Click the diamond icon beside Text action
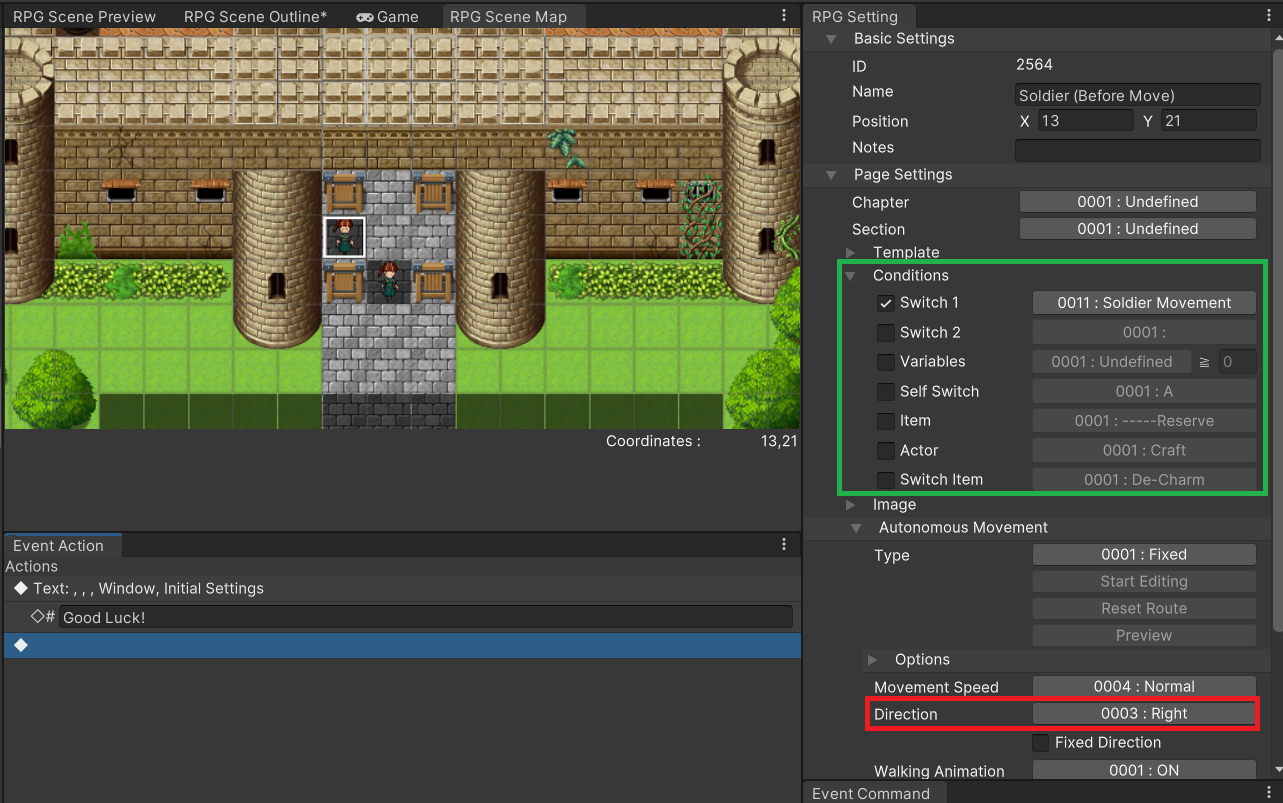 [20, 588]
